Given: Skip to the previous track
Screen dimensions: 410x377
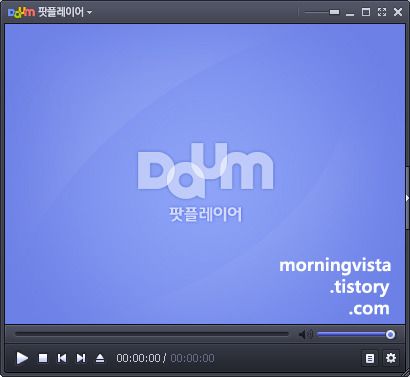Looking at the screenshot, I should tap(62, 358).
